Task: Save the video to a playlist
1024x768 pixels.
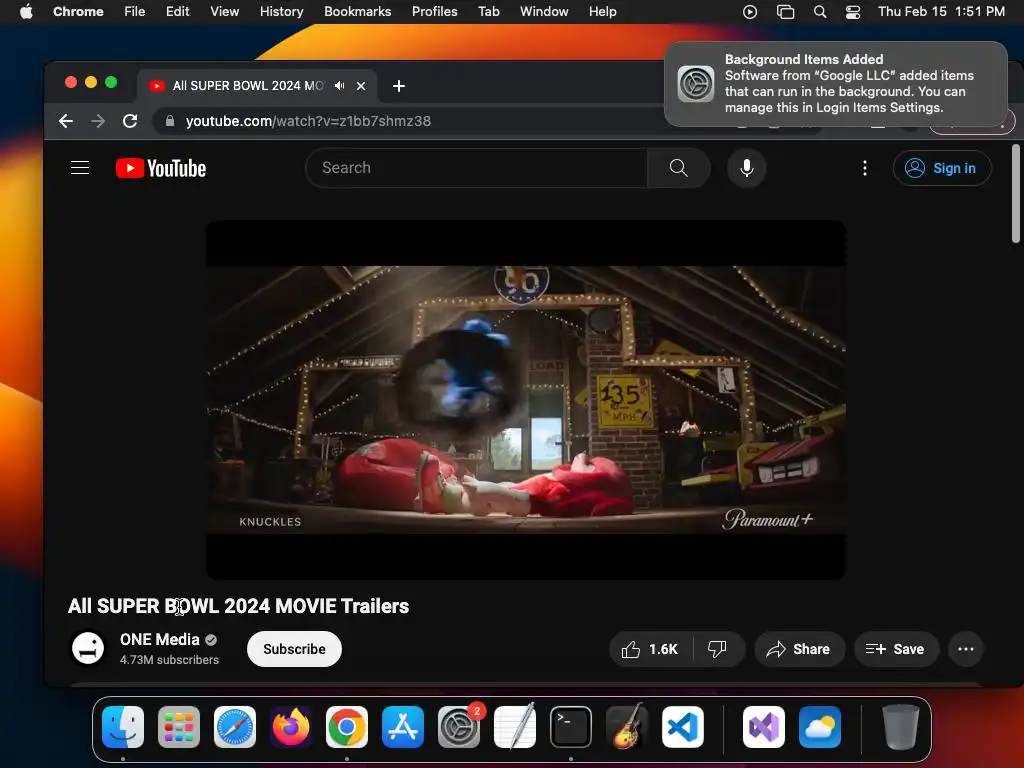Action: click(896, 649)
